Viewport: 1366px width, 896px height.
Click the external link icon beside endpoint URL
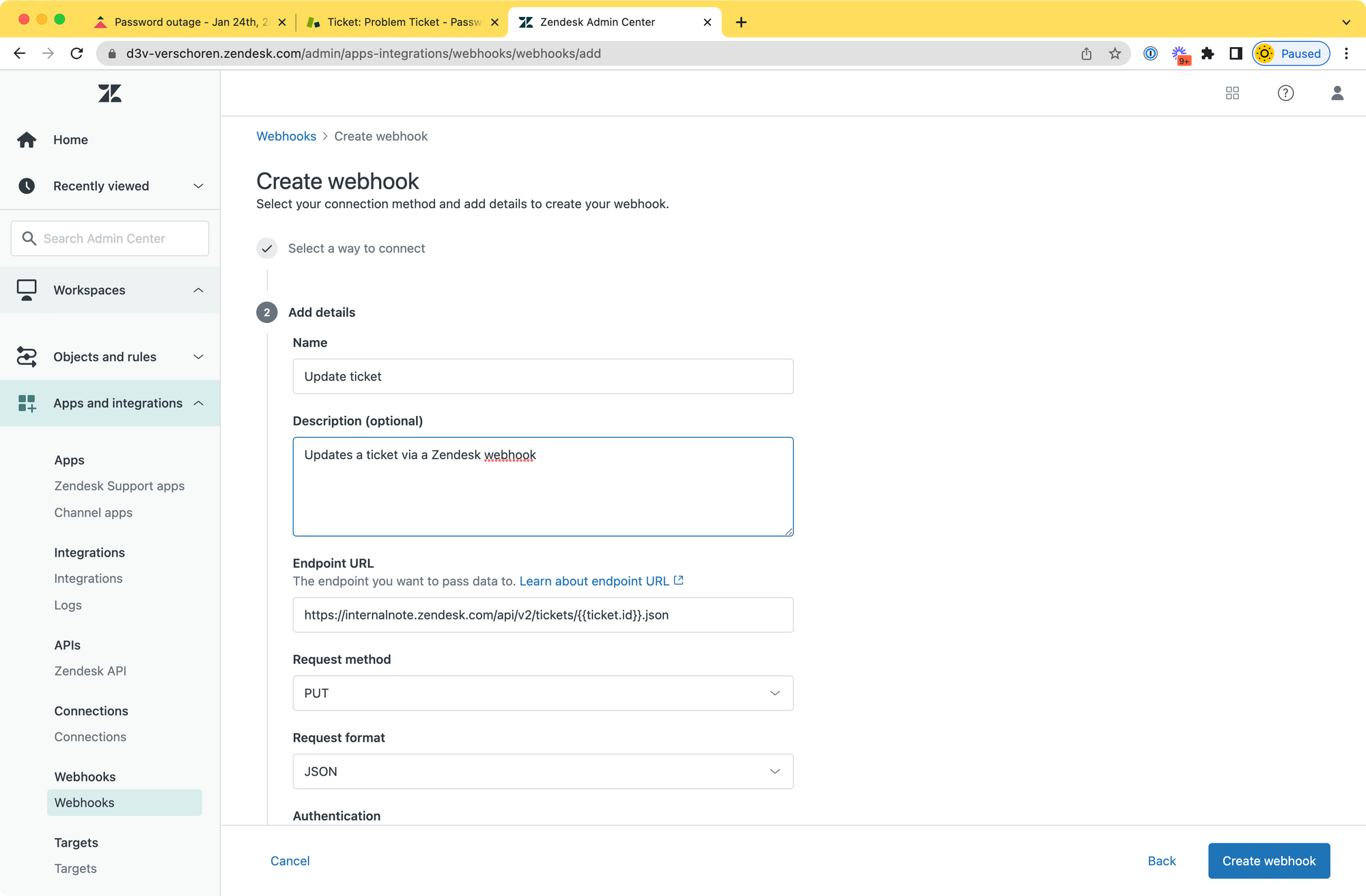(x=678, y=580)
